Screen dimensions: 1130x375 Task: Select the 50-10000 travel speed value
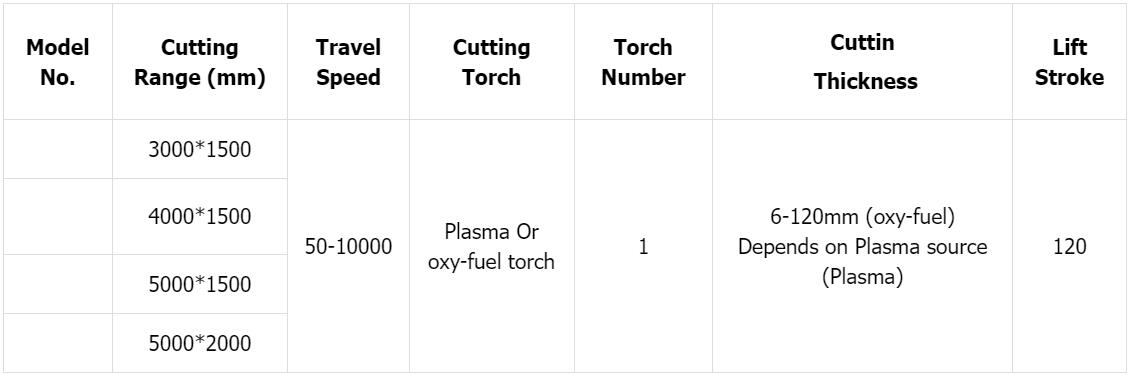tap(348, 247)
